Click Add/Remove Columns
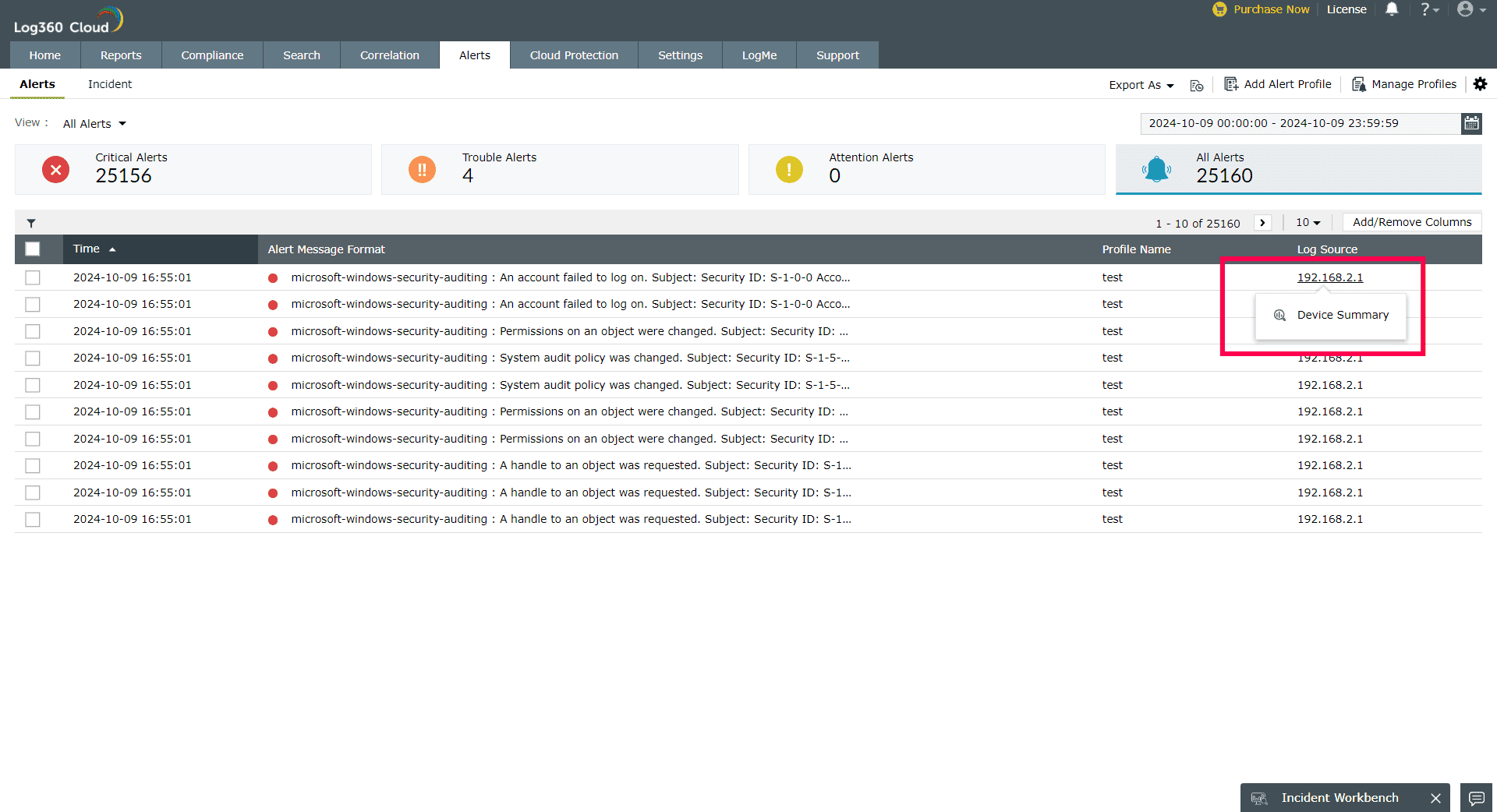 pyautogui.click(x=1412, y=222)
